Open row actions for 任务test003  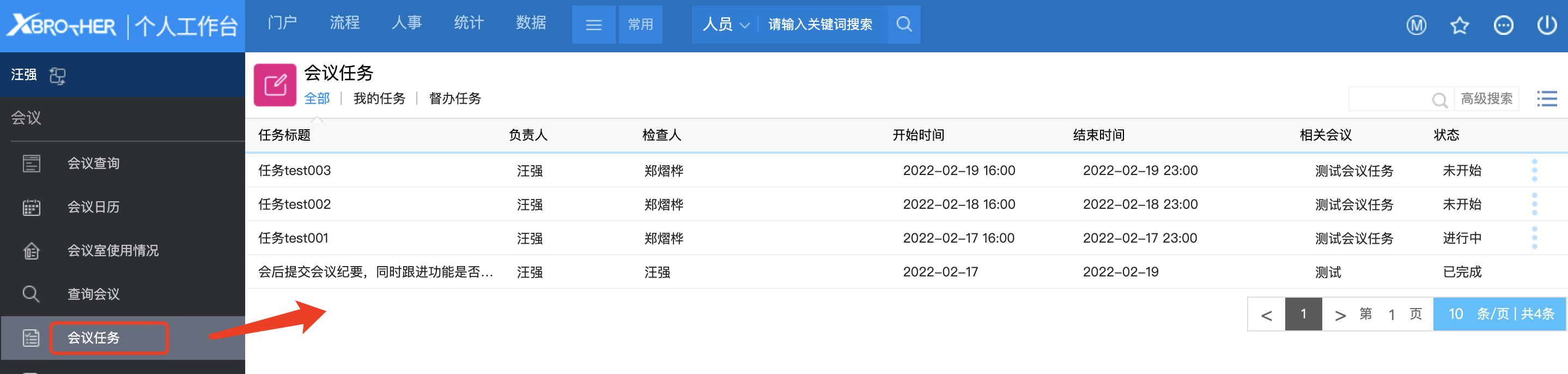point(1534,171)
